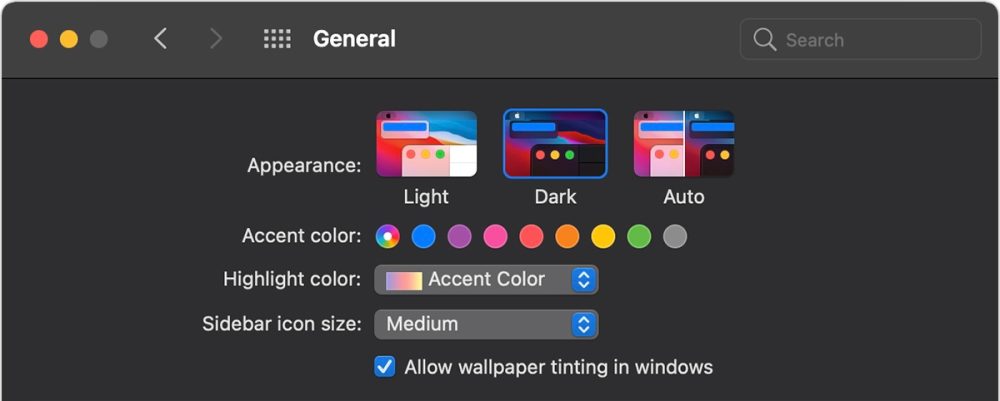Click the back navigation arrow

click(160, 39)
